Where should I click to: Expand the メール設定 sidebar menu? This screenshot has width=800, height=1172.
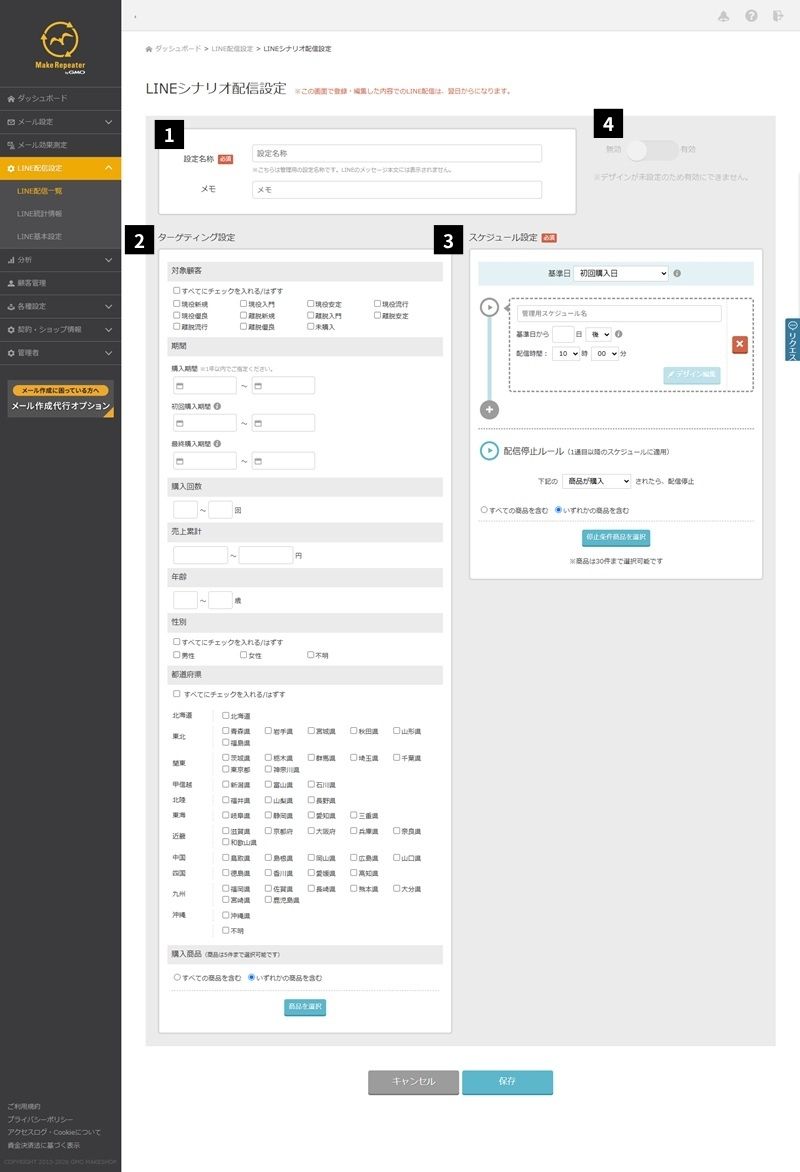coord(61,122)
